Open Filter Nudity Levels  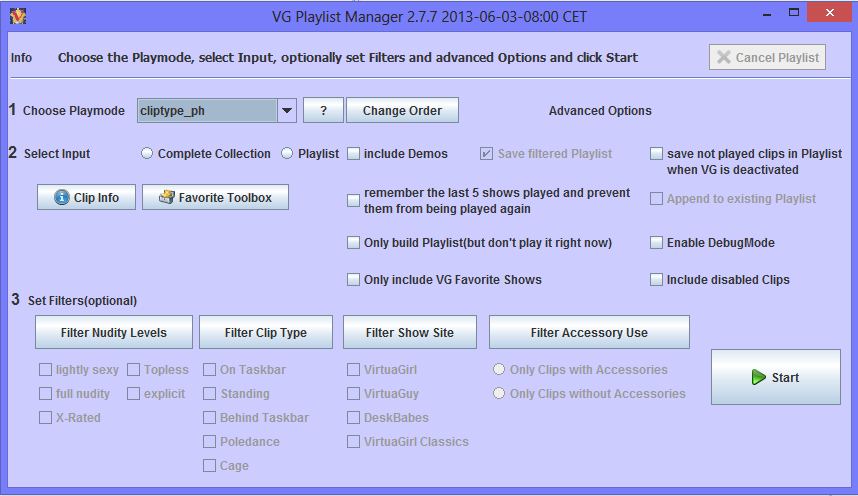point(114,333)
